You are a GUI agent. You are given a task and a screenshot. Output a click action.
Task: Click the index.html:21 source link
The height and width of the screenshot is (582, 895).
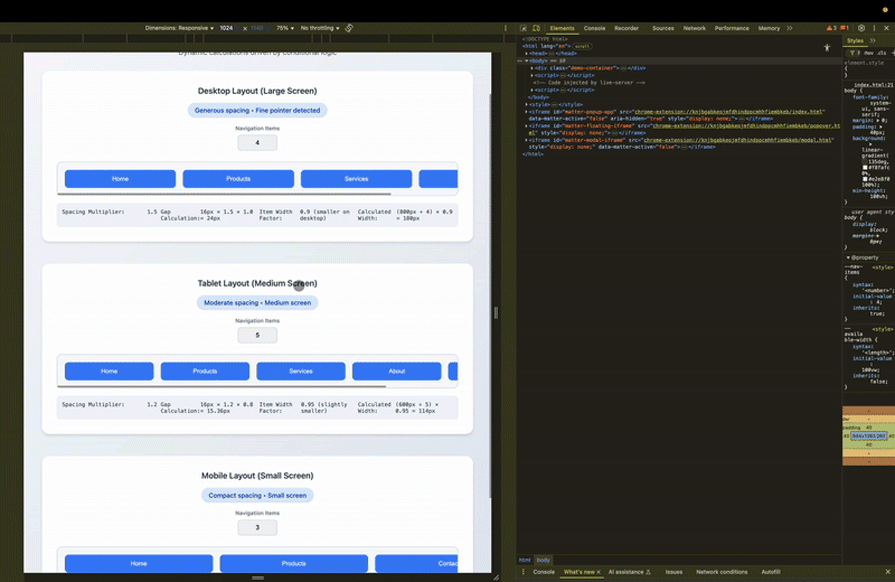point(873,84)
